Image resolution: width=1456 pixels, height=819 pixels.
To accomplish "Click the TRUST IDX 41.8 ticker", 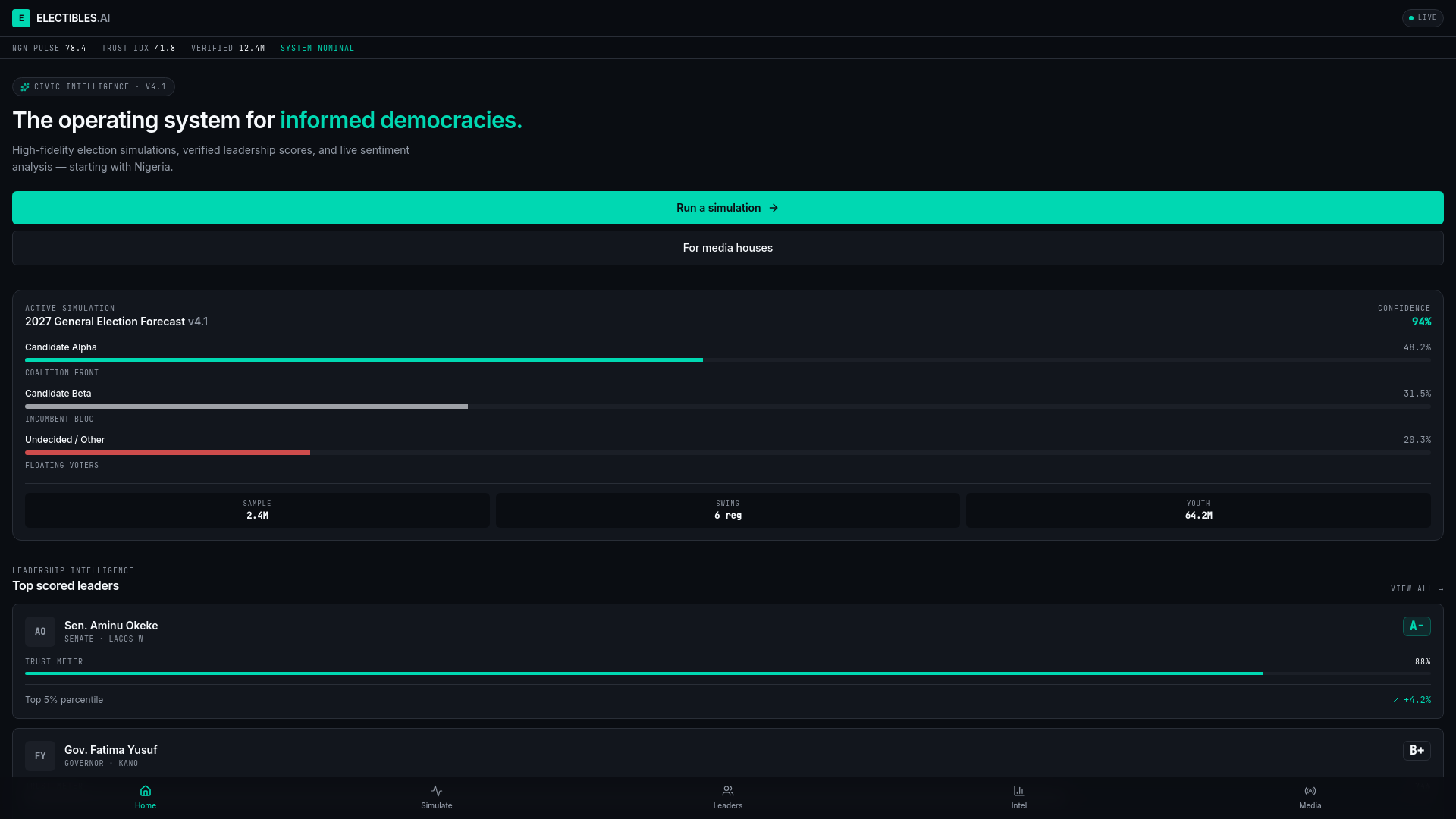I will [139, 49].
